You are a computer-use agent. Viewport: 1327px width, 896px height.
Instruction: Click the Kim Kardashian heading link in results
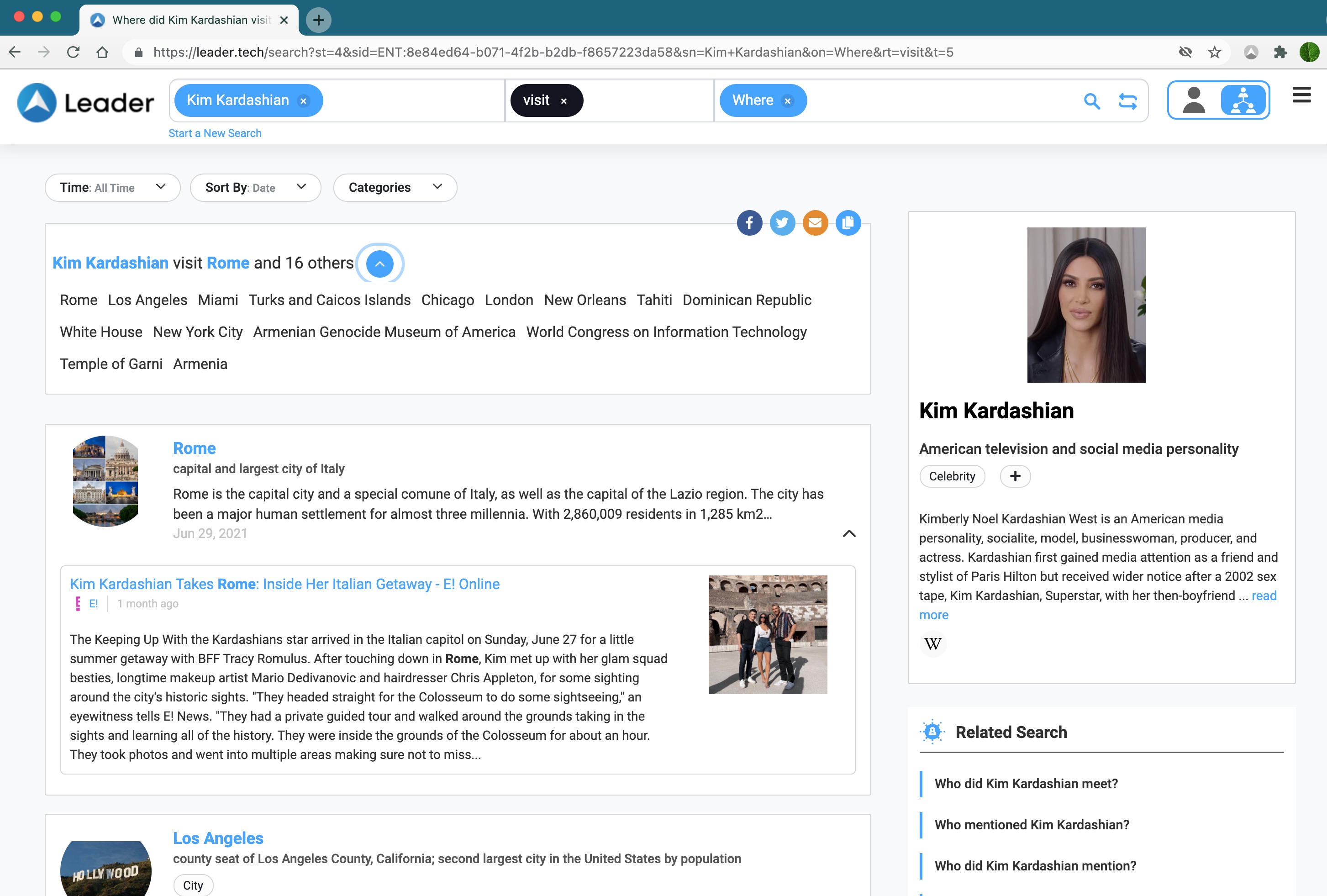click(x=110, y=263)
